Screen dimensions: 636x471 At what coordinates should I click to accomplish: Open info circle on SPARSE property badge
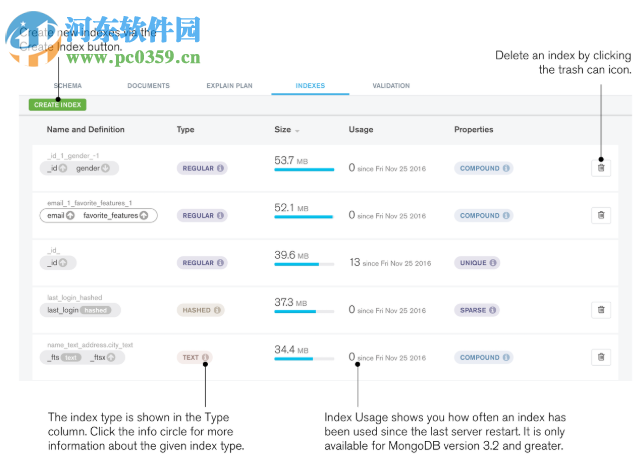[x=492, y=310]
